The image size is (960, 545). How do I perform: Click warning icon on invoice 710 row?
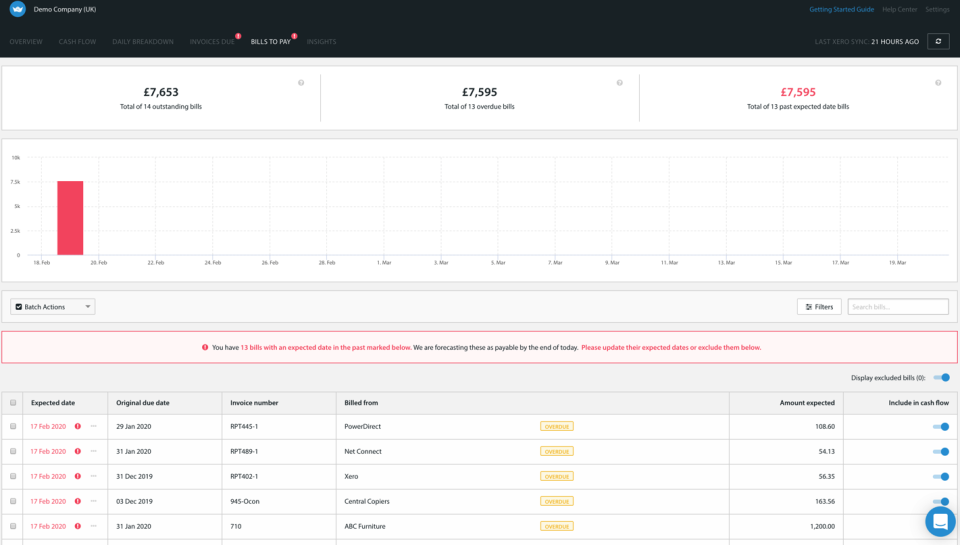pos(78,526)
